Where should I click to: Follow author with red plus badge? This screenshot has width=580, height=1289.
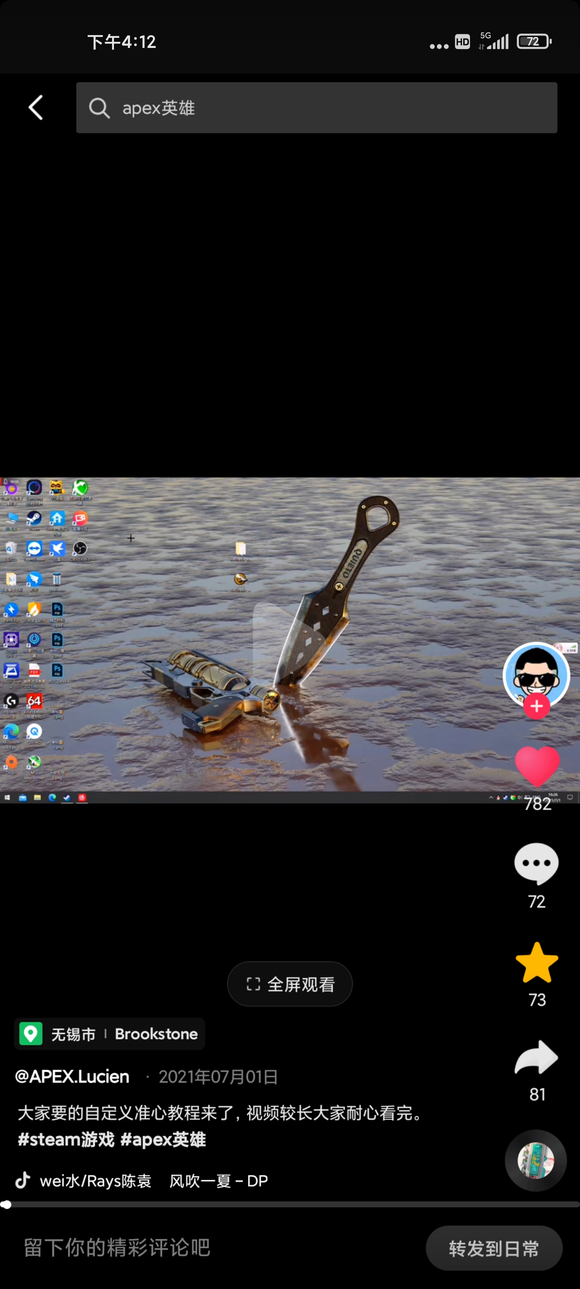pos(537,706)
